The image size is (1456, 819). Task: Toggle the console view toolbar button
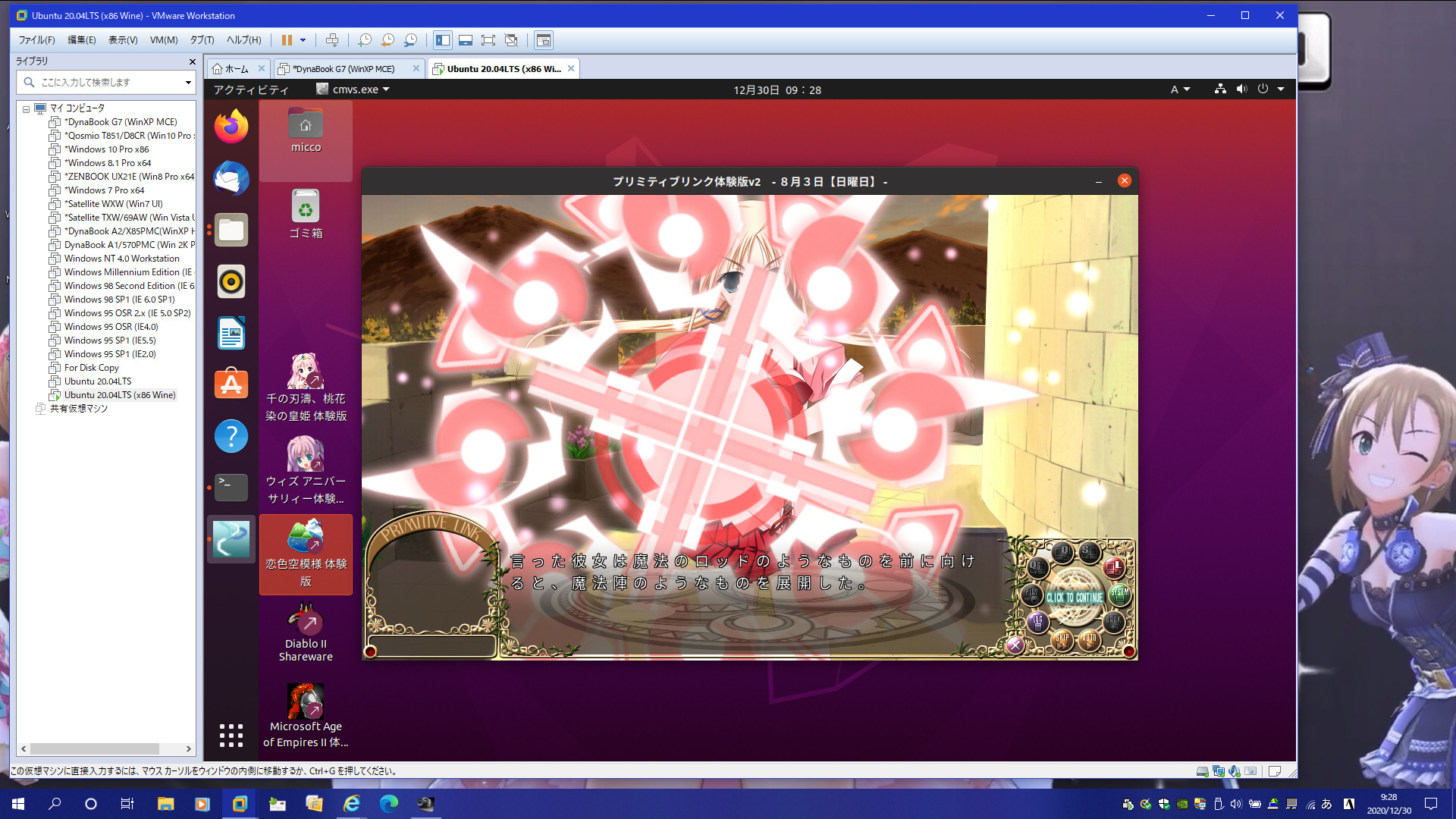coord(544,40)
